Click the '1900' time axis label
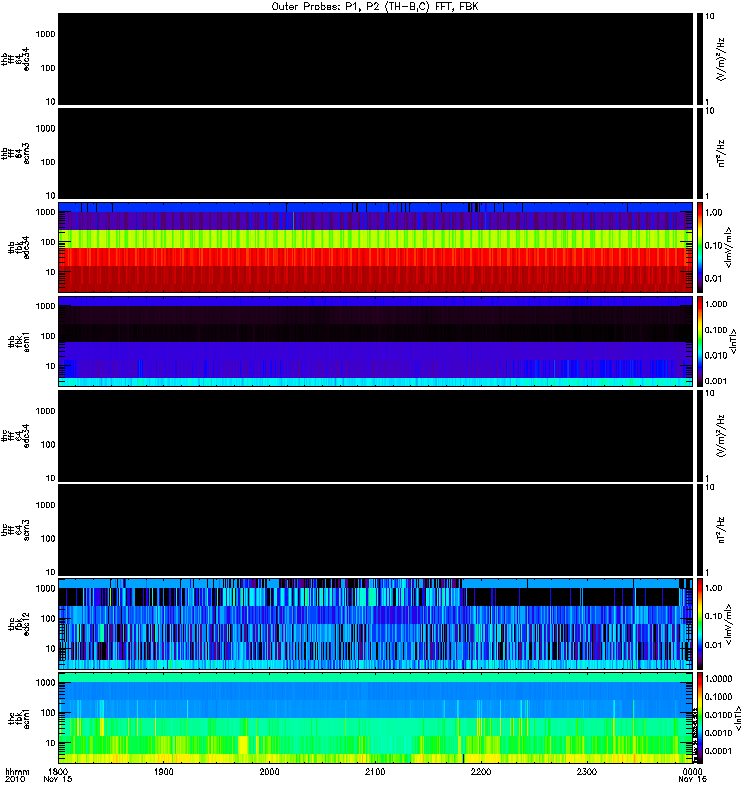This screenshot has height=800, width=750. pos(163,771)
